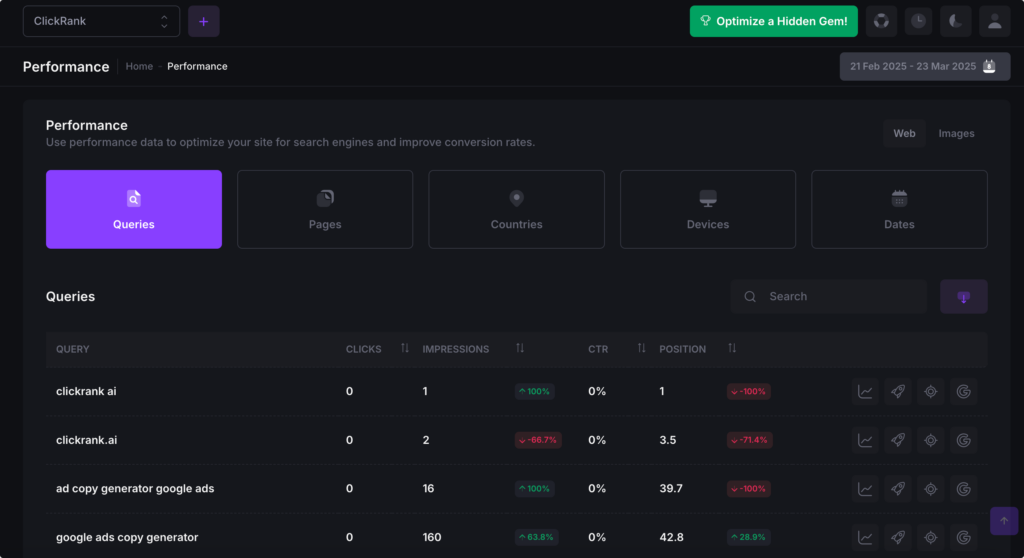Click Google icon for google ads copy generator

coord(963,538)
